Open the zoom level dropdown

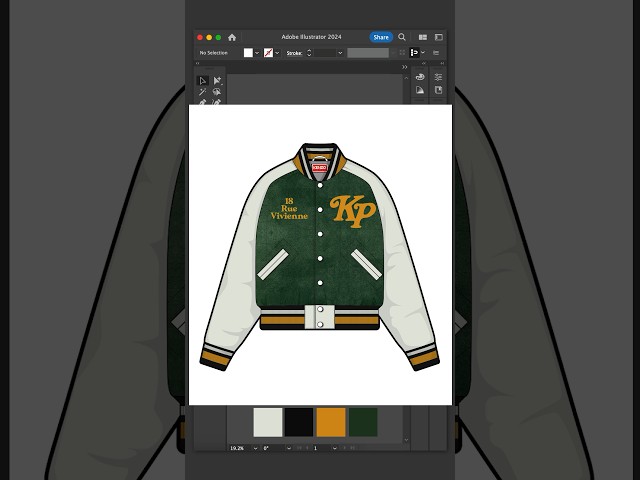click(256, 448)
